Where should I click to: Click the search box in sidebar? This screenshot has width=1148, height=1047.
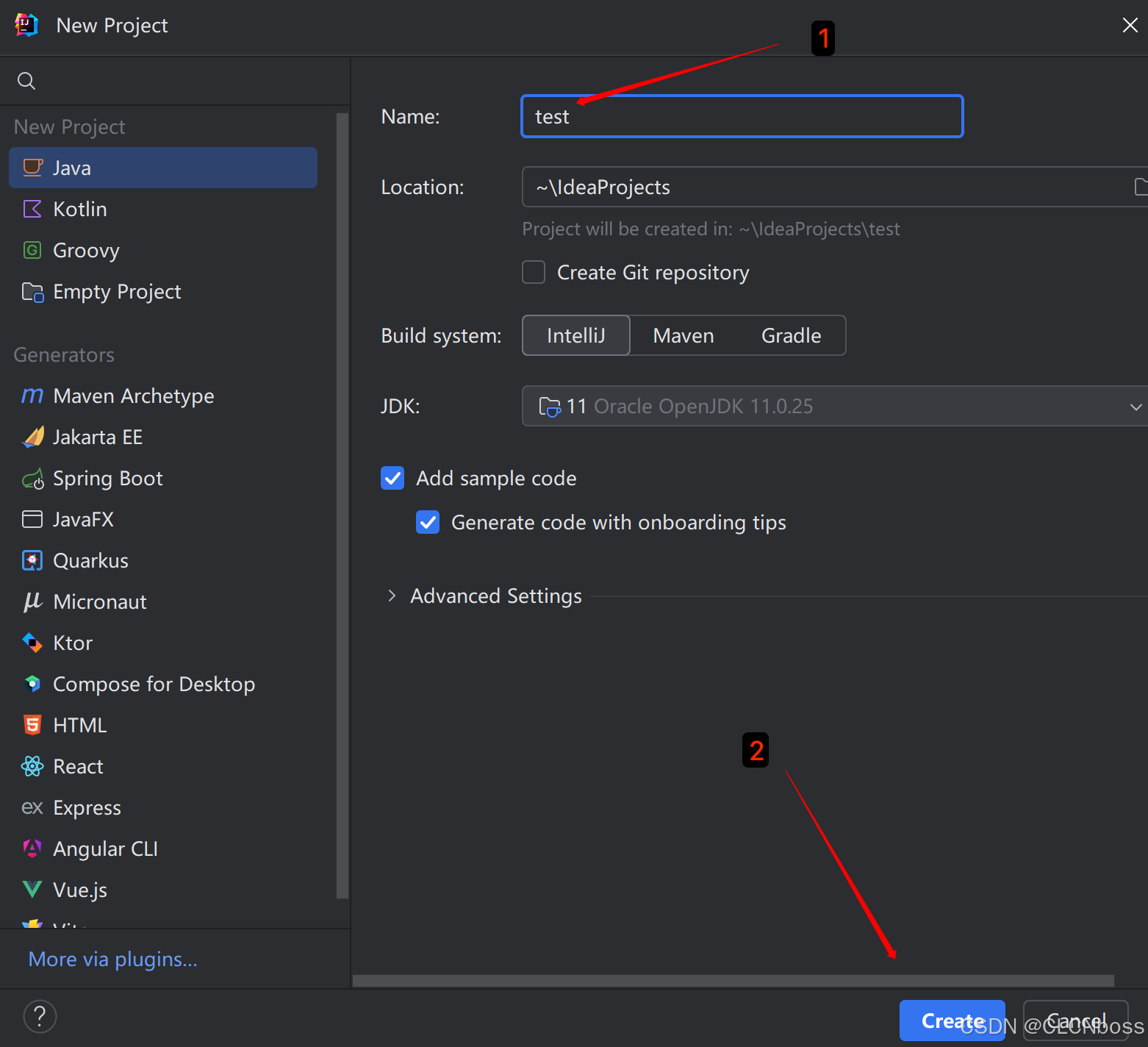(x=175, y=81)
